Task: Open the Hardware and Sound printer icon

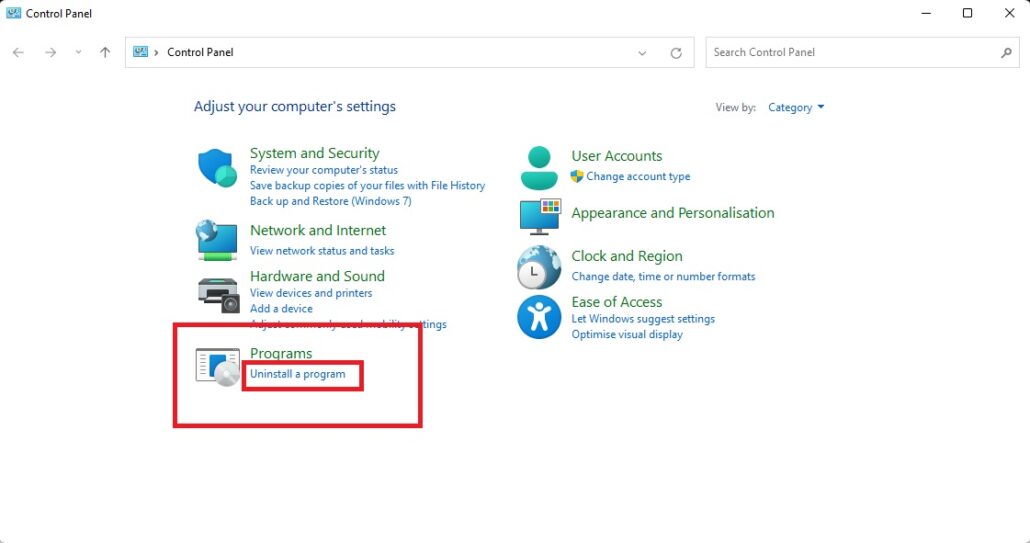Action: 219,295
